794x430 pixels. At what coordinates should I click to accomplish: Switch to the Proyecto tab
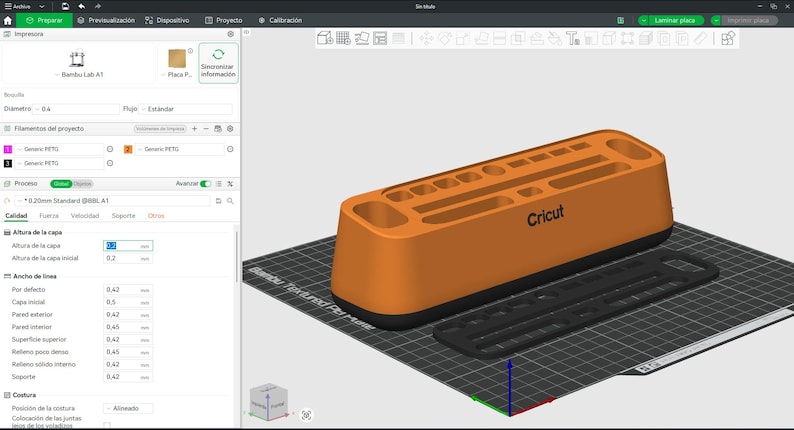224,20
